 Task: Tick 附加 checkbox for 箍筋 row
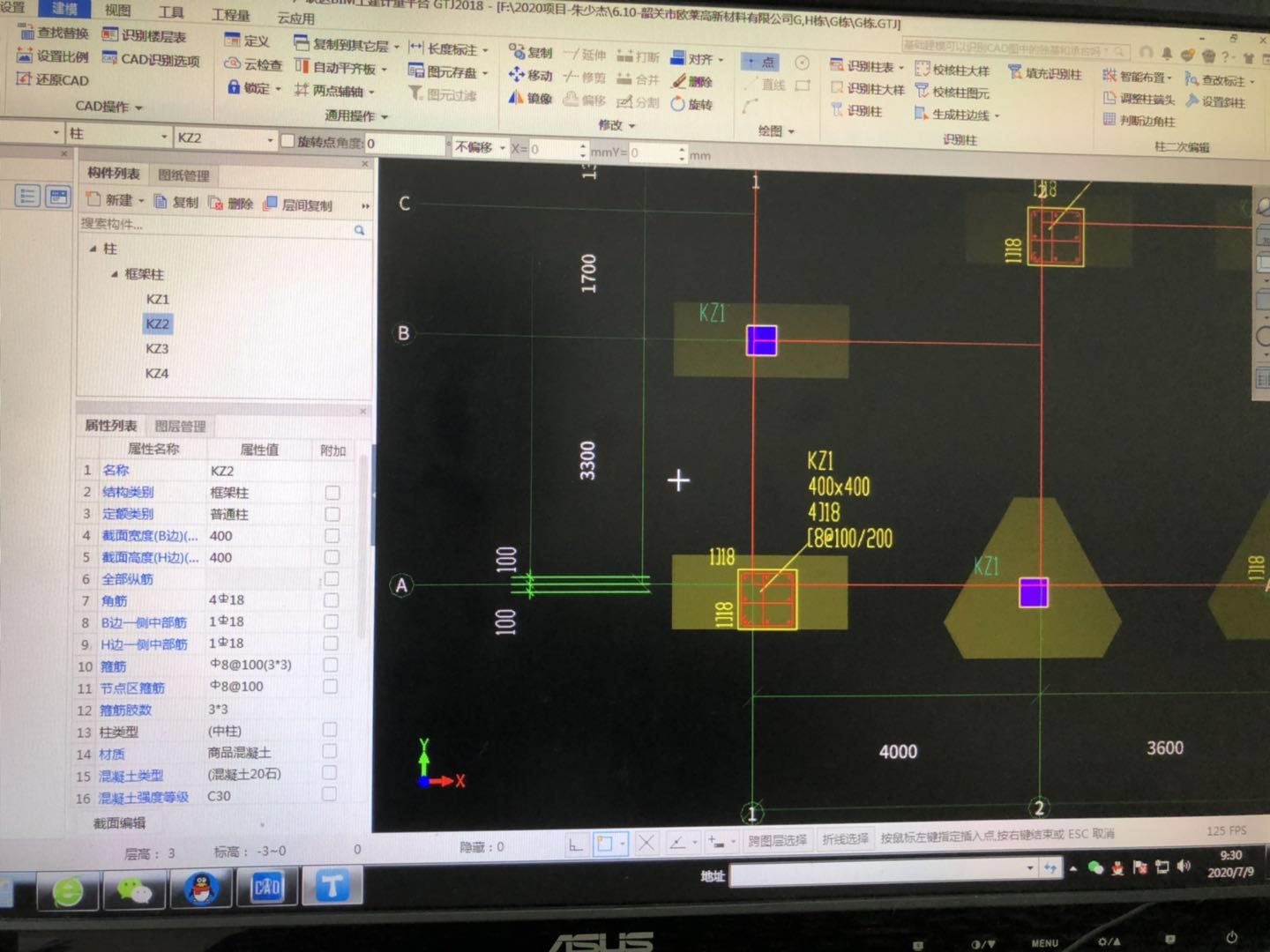(x=330, y=666)
